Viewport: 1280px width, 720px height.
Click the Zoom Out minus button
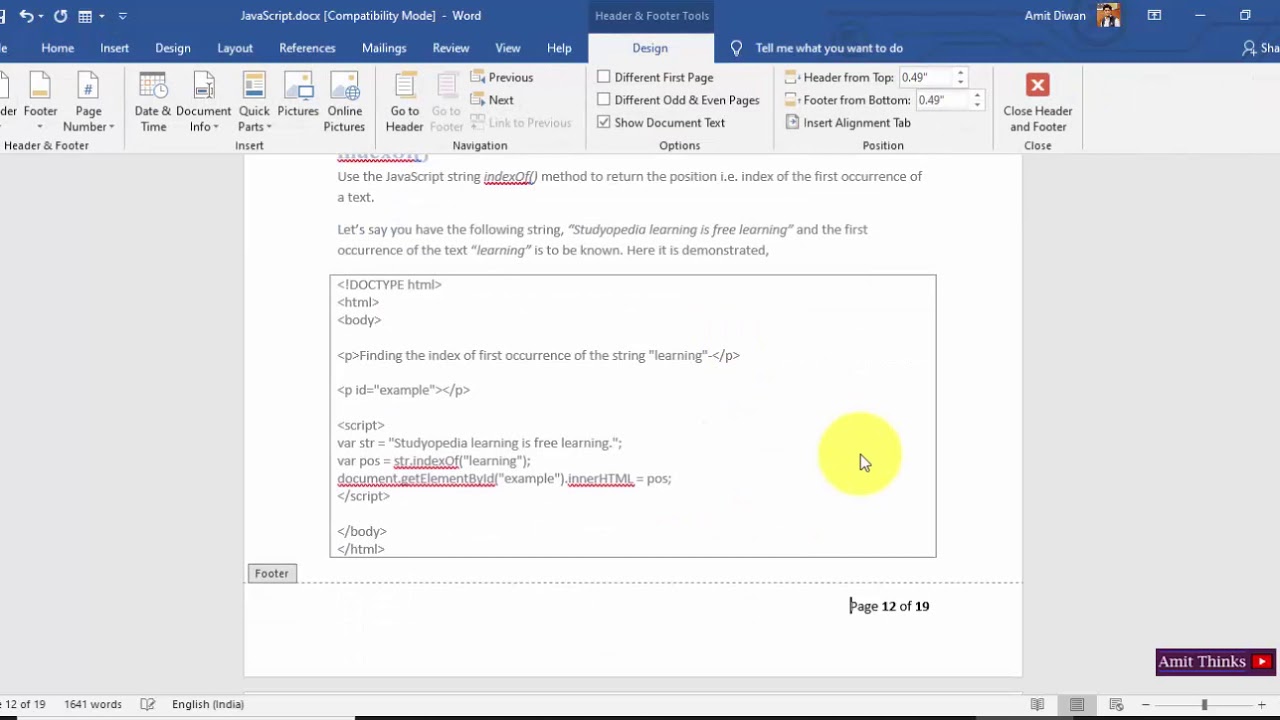(x=1146, y=704)
